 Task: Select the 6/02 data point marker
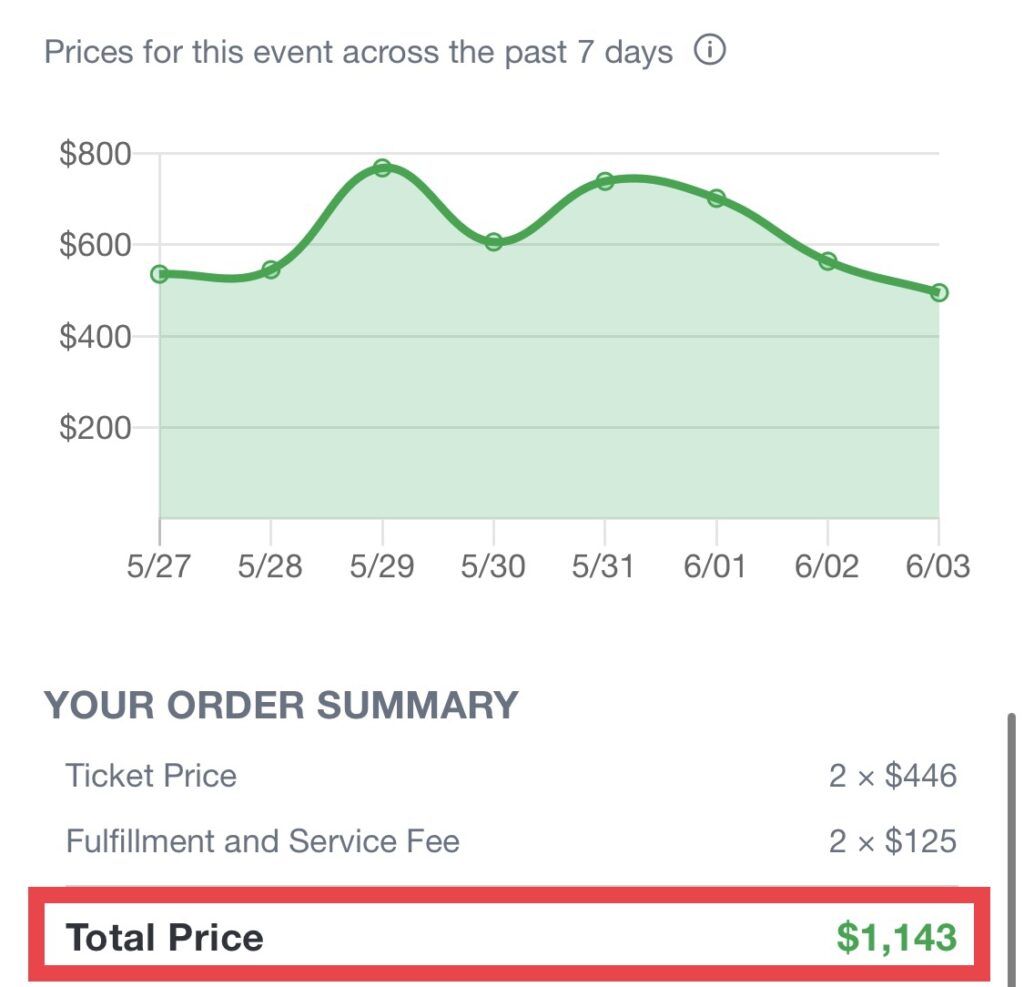point(828,261)
